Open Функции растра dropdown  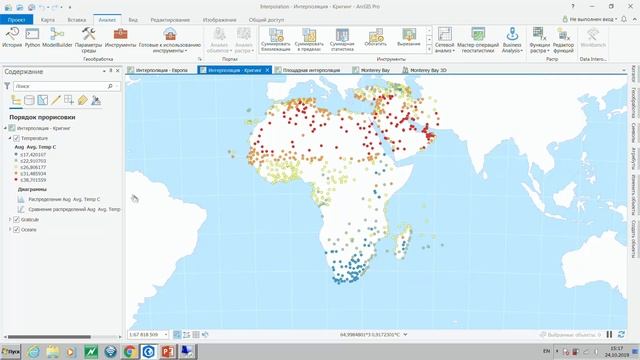coord(540,40)
